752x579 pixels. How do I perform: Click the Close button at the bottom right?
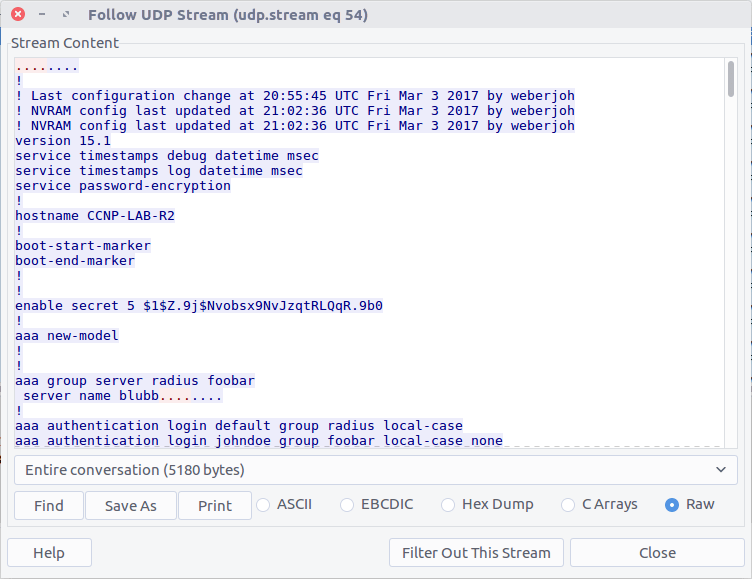coord(657,553)
